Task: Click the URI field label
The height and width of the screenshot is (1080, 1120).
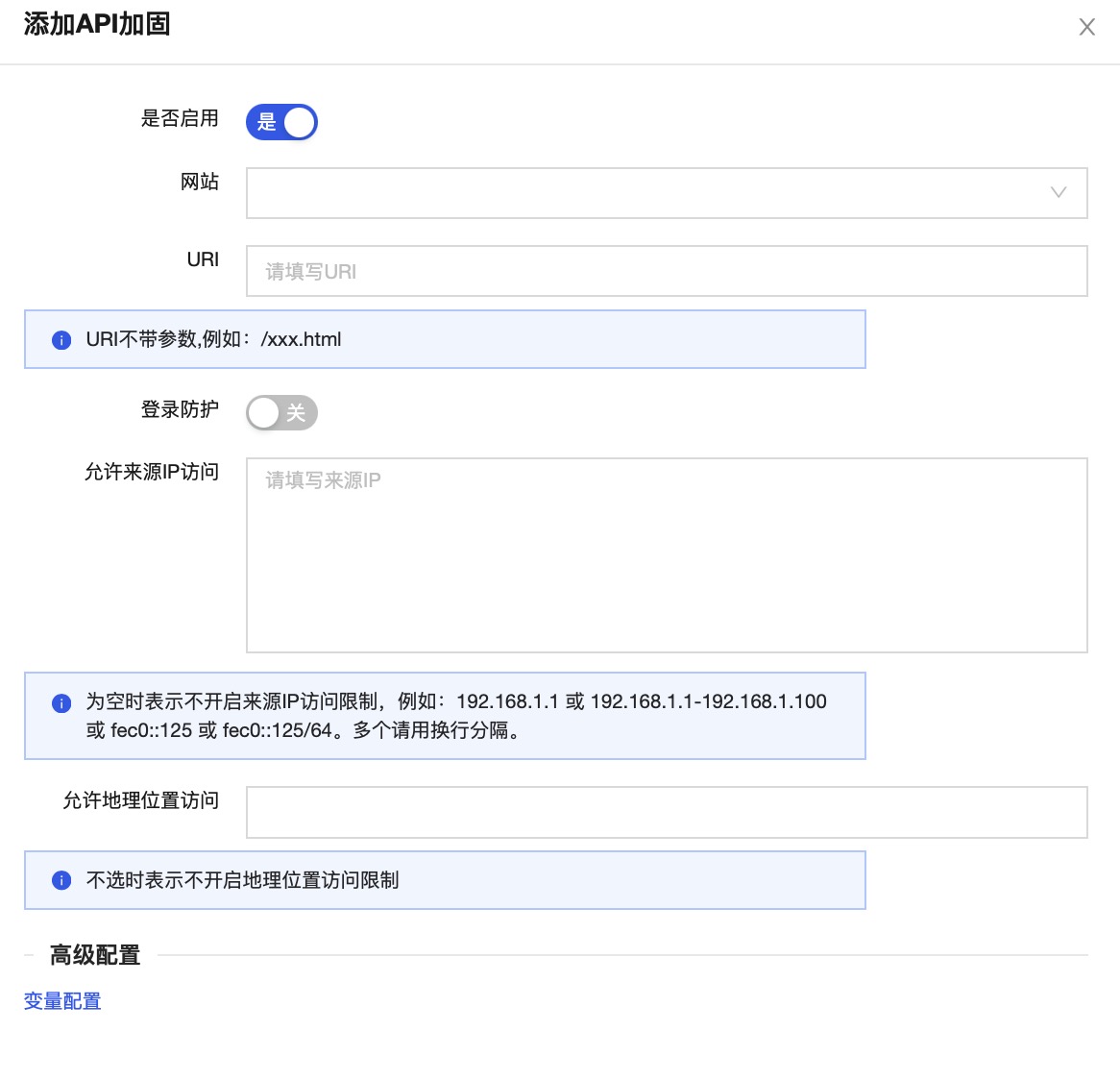Action: (x=203, y=259)
